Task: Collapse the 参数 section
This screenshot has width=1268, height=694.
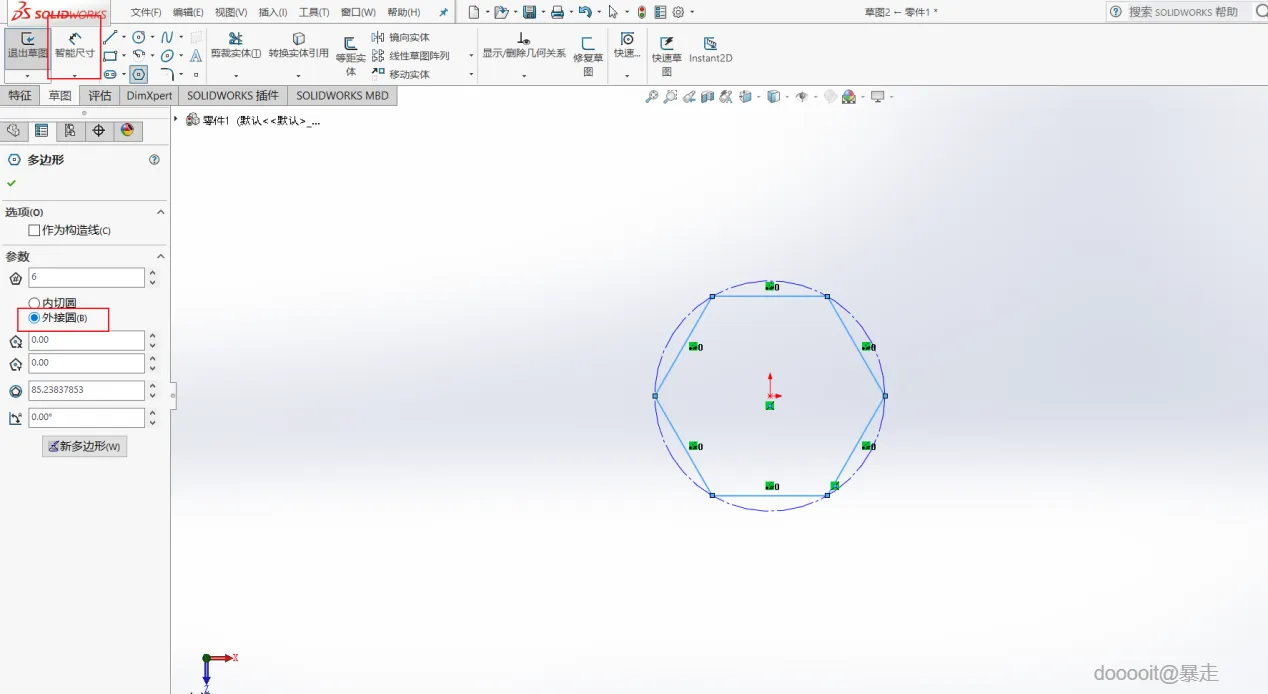Action: point(160,257)
